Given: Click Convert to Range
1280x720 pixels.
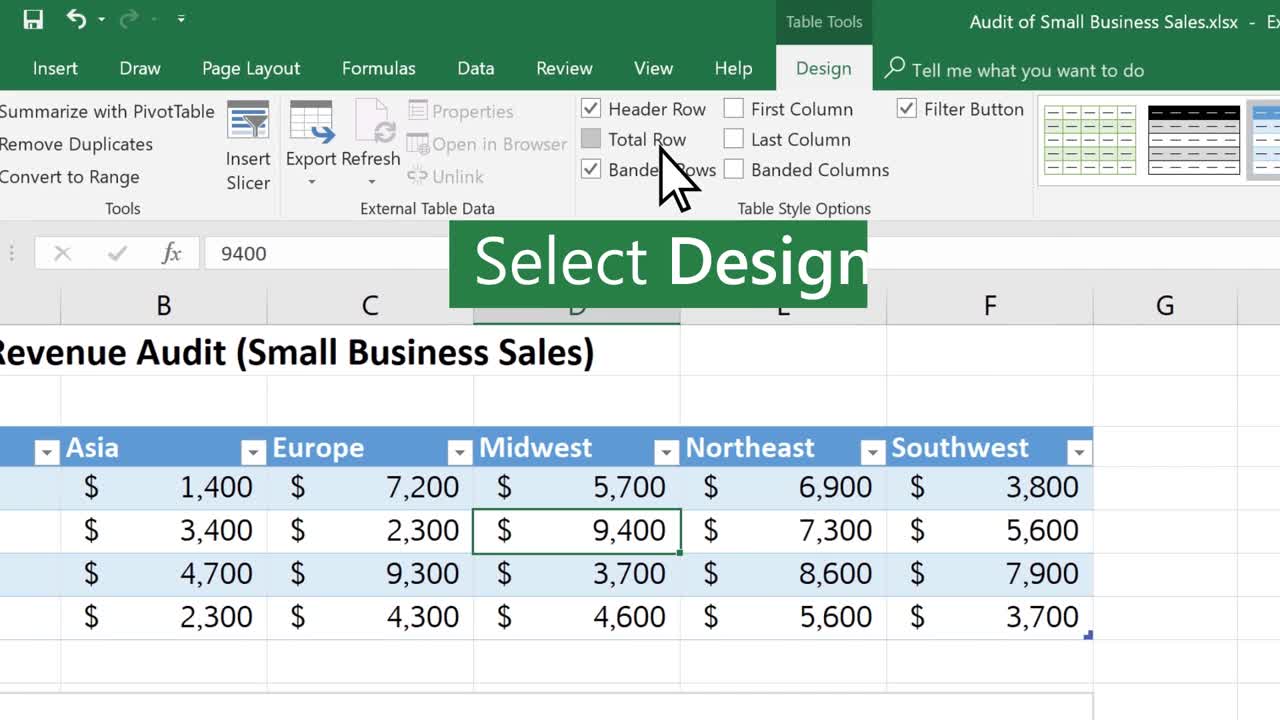Looking at the screenshot, I should pyautogui.click(x=69, y=177).
